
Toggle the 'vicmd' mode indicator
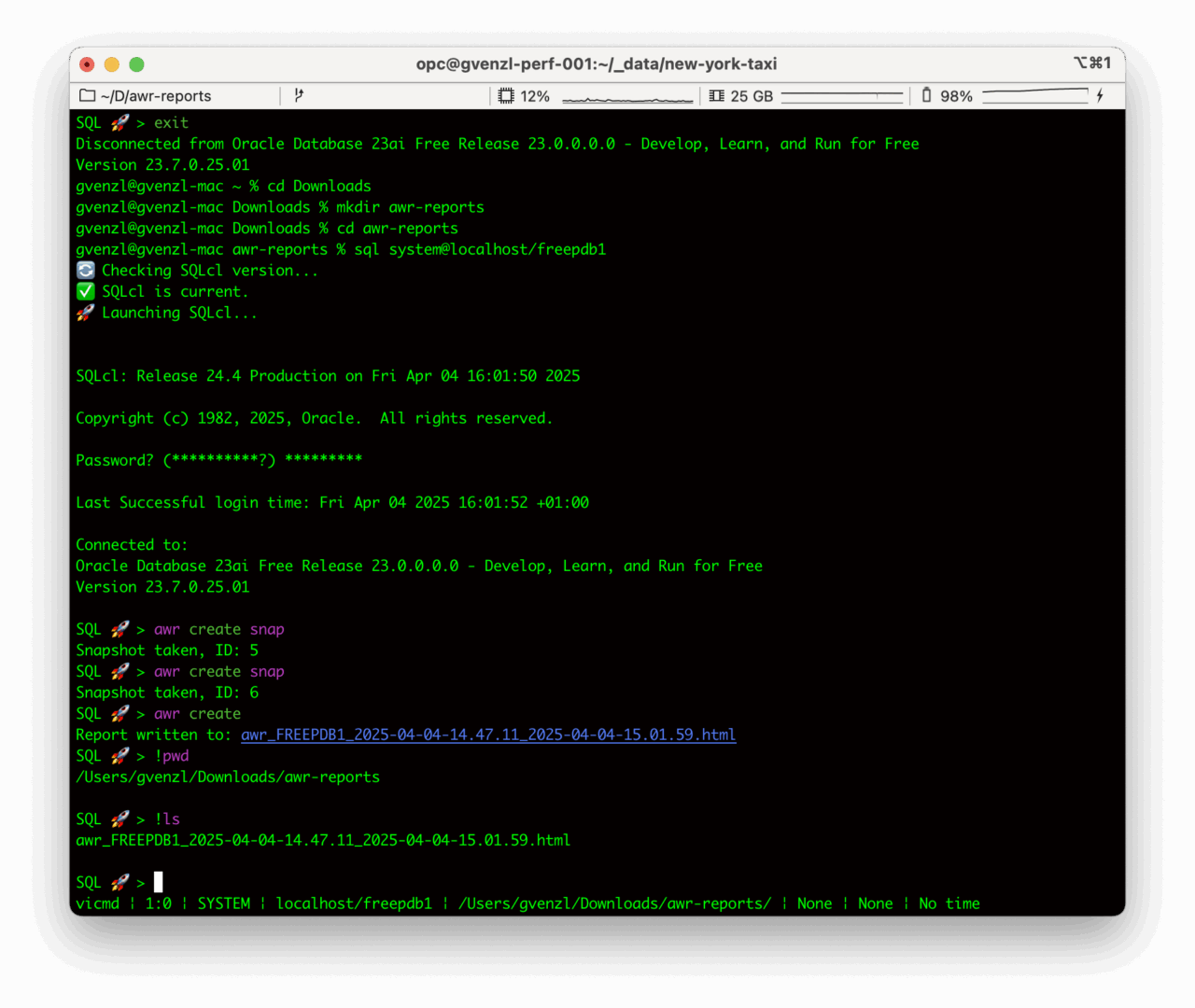96,903
